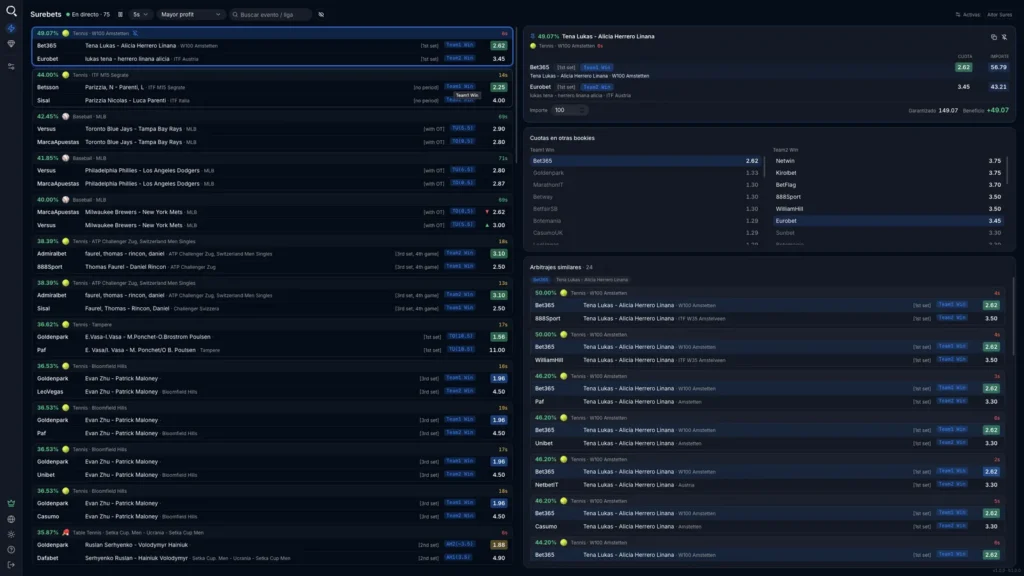This screenshot has width=1024, height=576.
Task: Toggle the sun theme icon in sidebar
Action: pos(11,534)
